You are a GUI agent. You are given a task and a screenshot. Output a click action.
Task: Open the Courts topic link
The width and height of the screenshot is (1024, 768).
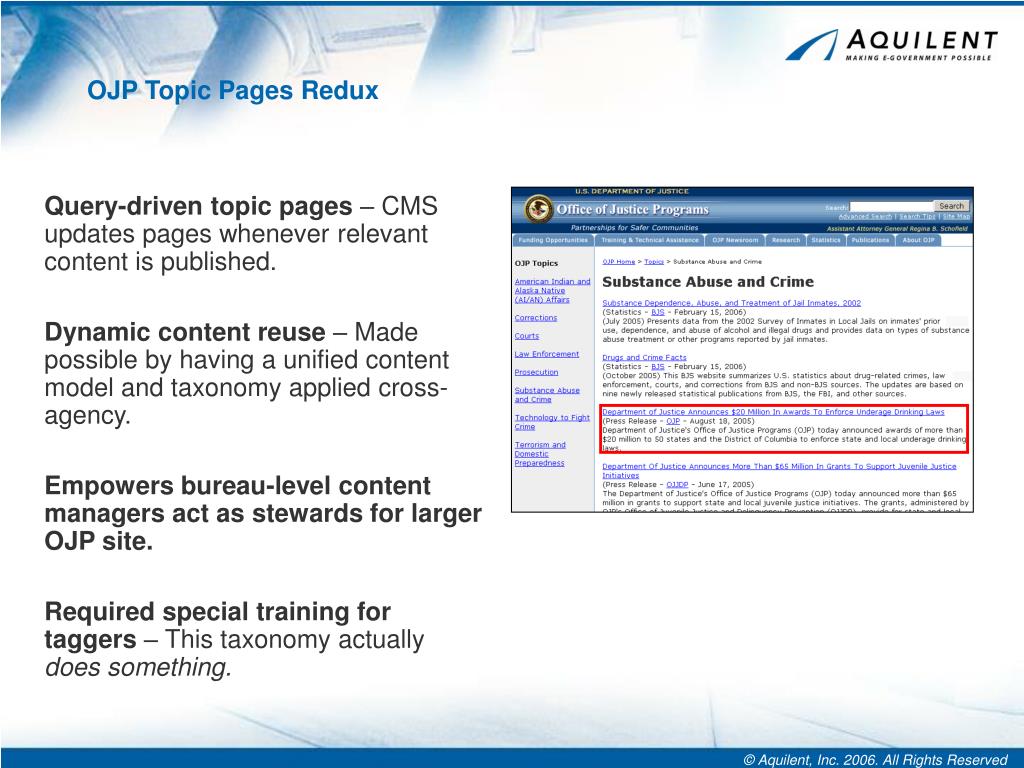526,336
